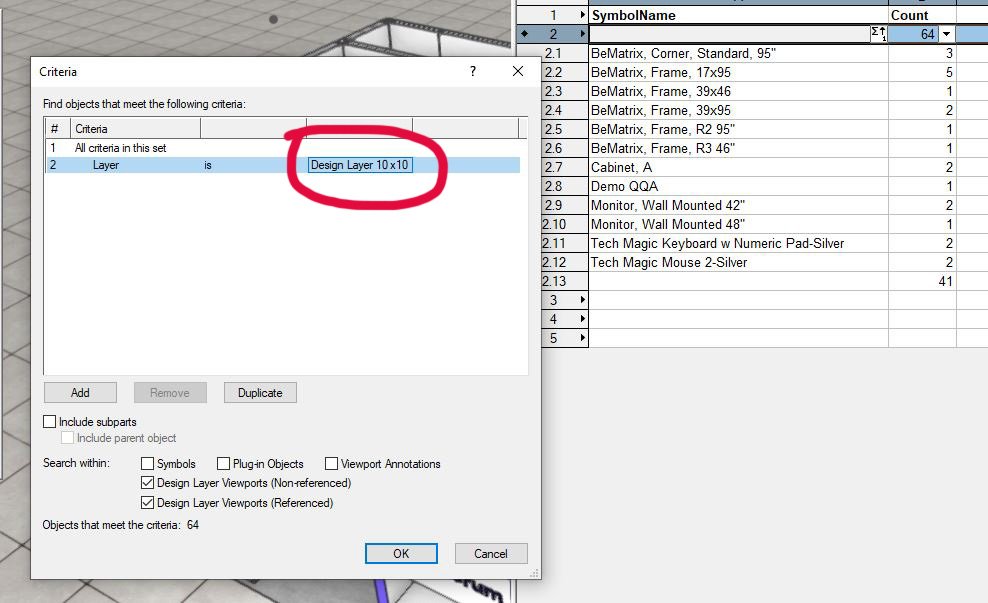This screenshot has height=603, width=988.
Task: Open the 'is' operator dropdown
Action: click(x=252, y=164)
